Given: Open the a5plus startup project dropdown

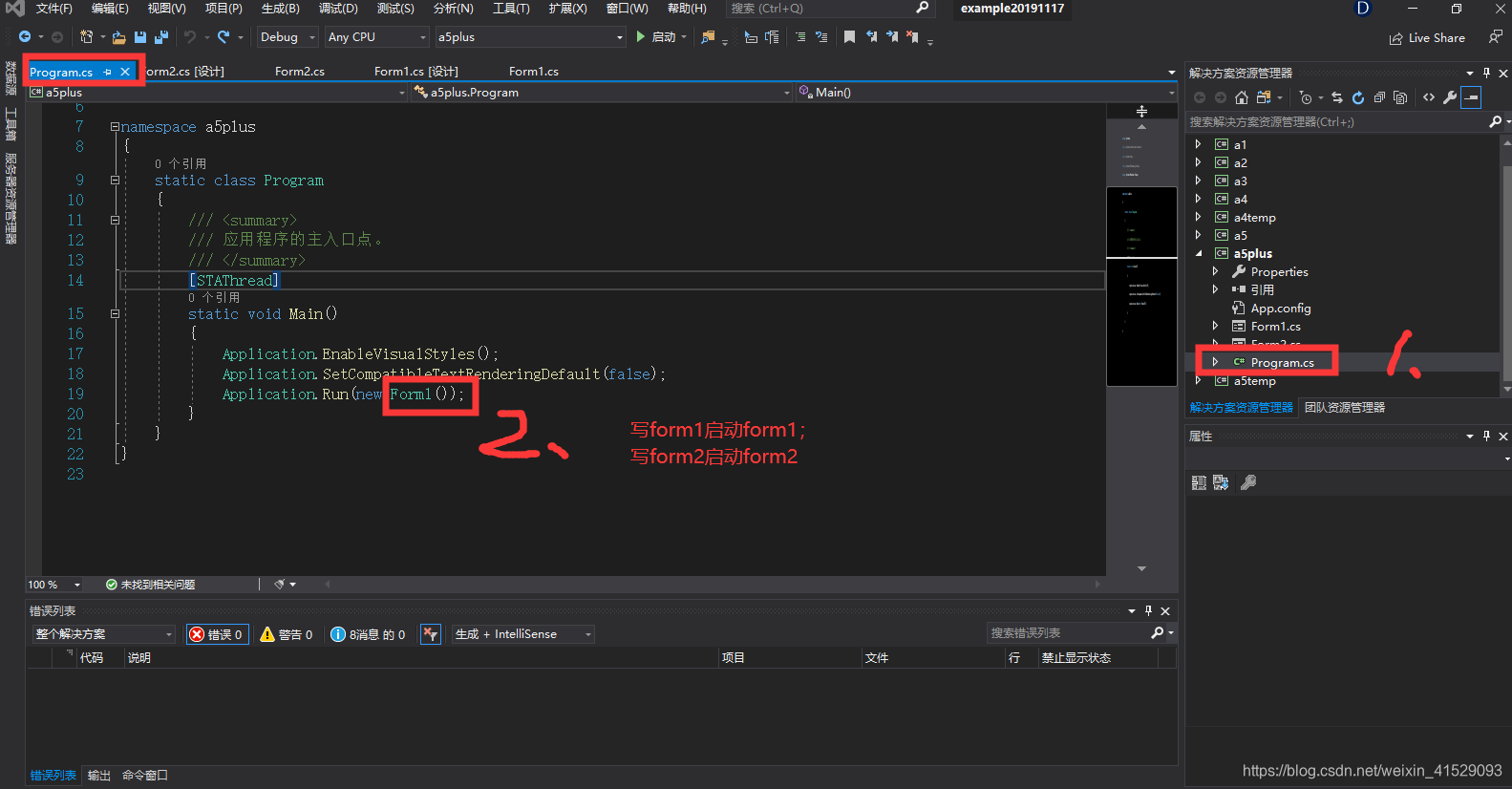Looking at the screenshot, I should point(530,37).
